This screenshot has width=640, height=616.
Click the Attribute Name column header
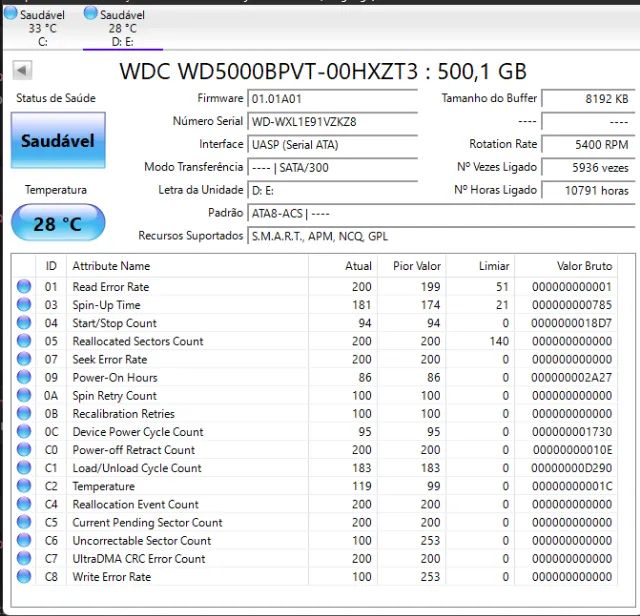click(187, 266)
